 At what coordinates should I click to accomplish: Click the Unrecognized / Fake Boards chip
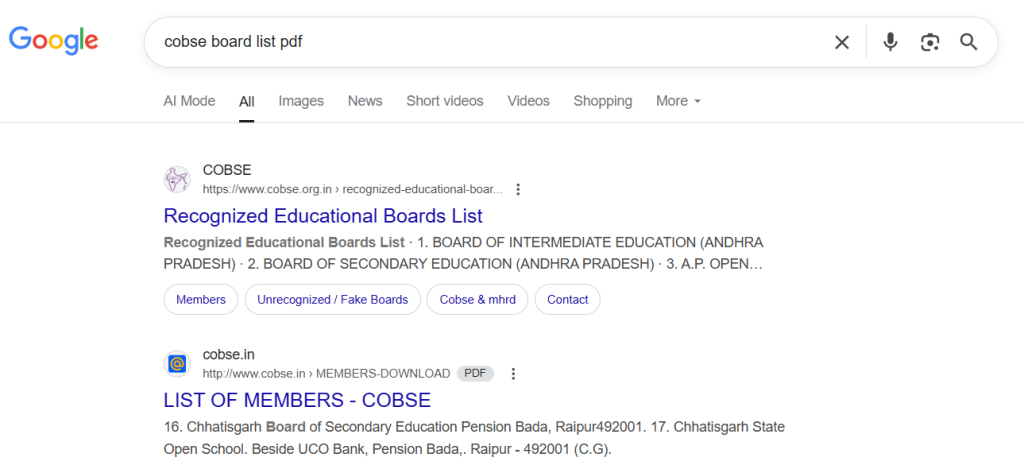(332, 300)
